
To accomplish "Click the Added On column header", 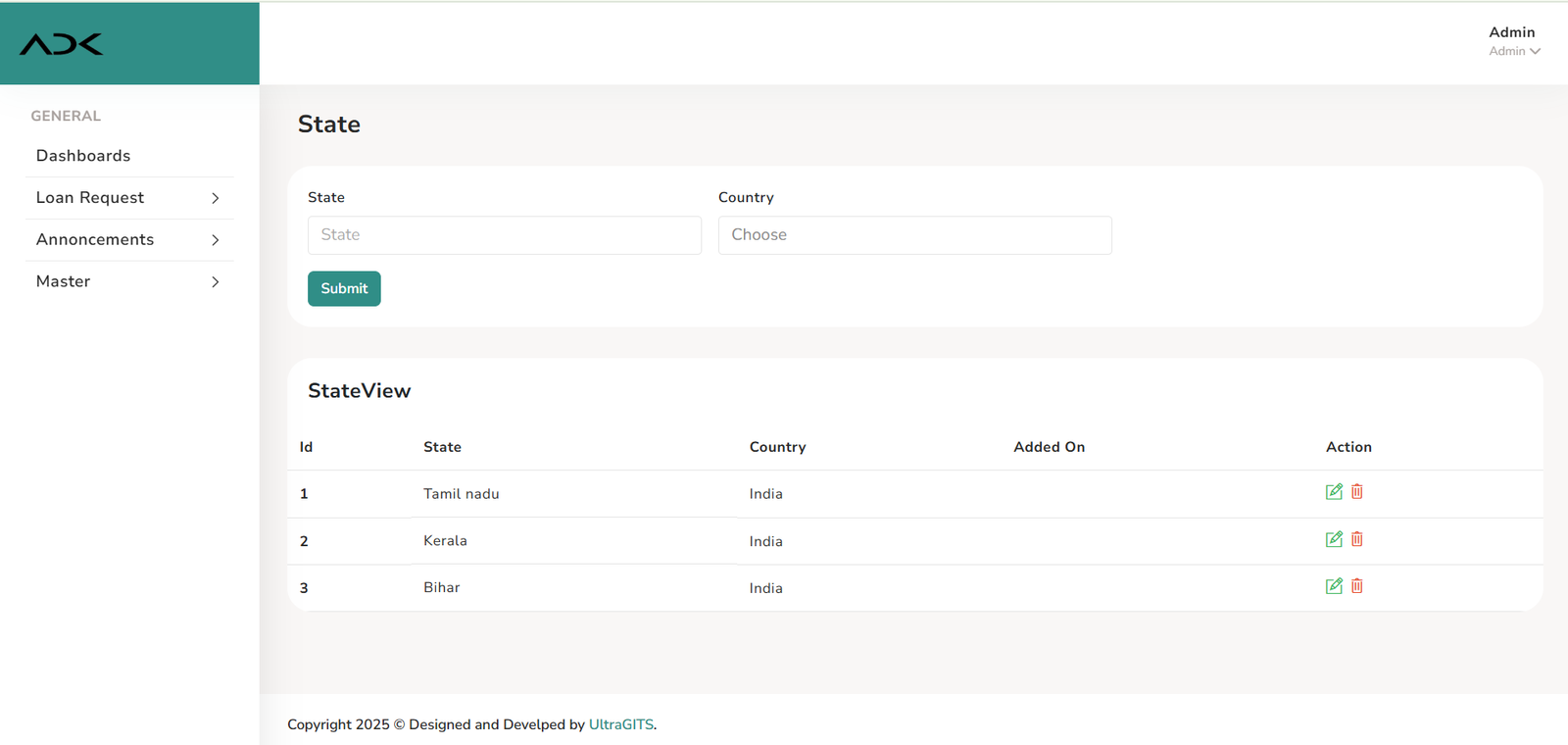I will [x=1049, y=447].
